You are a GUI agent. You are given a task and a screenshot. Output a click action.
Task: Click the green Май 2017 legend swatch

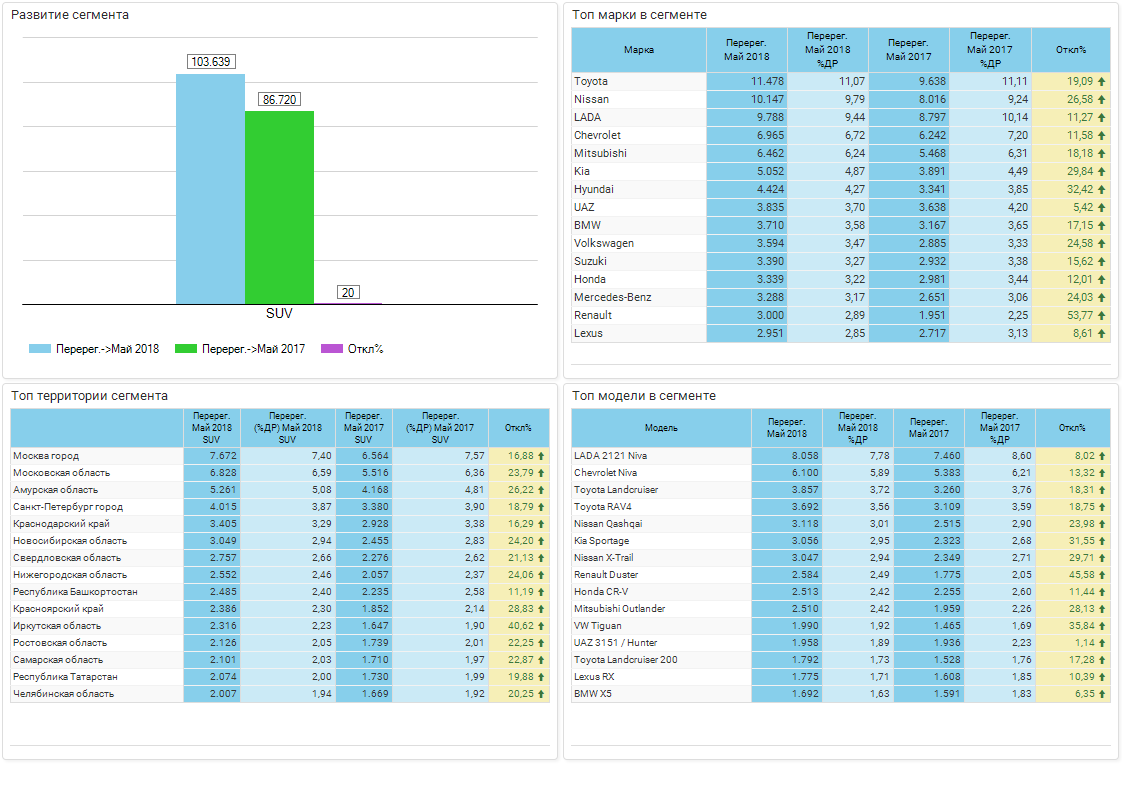click(186, 349)
